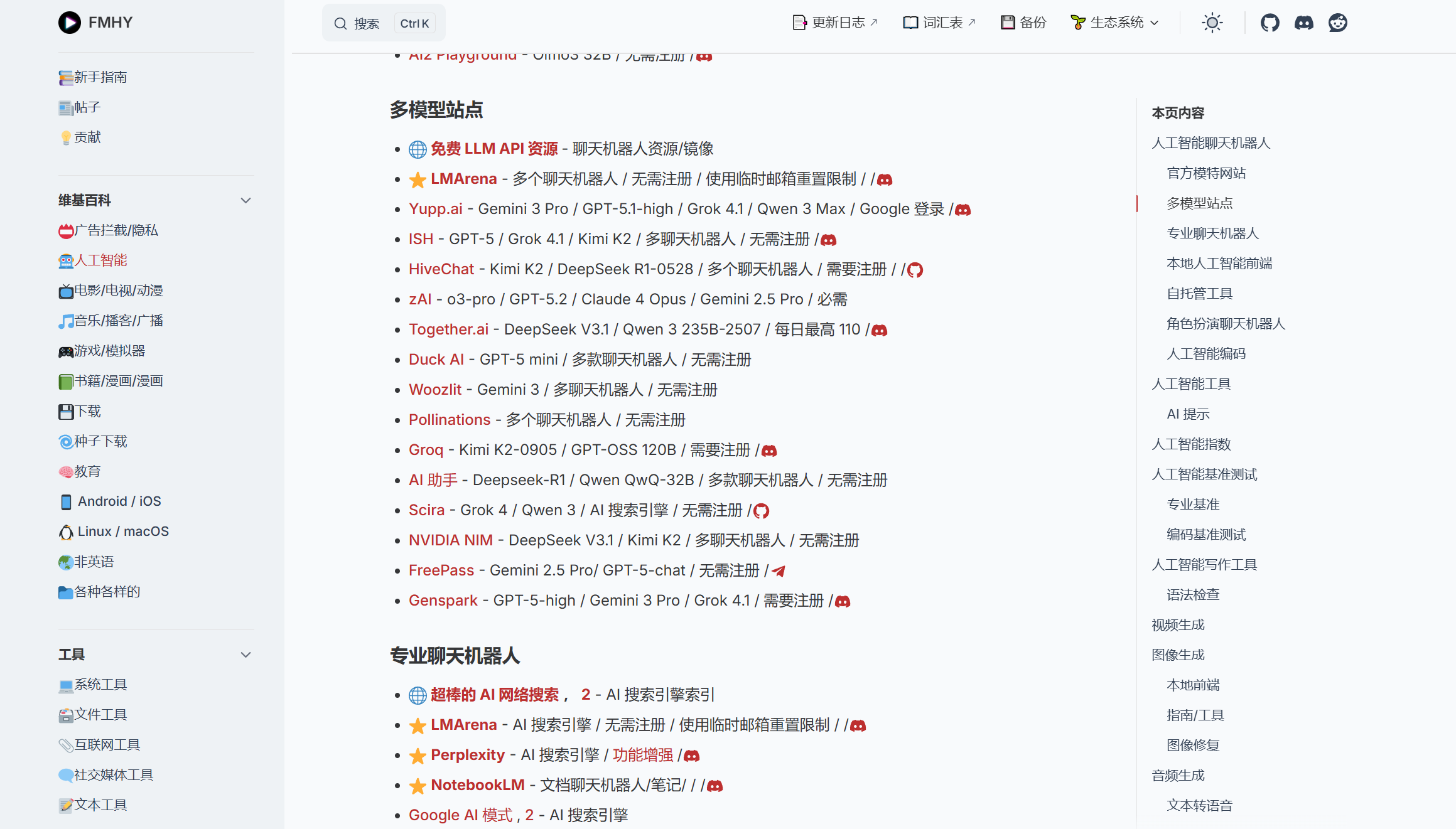Click GitHub icon next to HiveChat entry
The image size is (1456, 829).
[x=915, y=270]
